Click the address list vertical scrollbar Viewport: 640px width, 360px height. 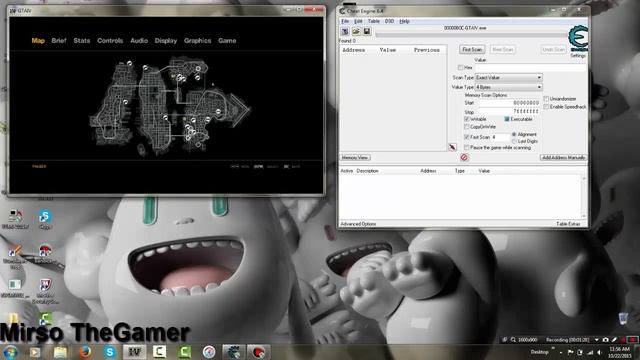tap(584, 197)
